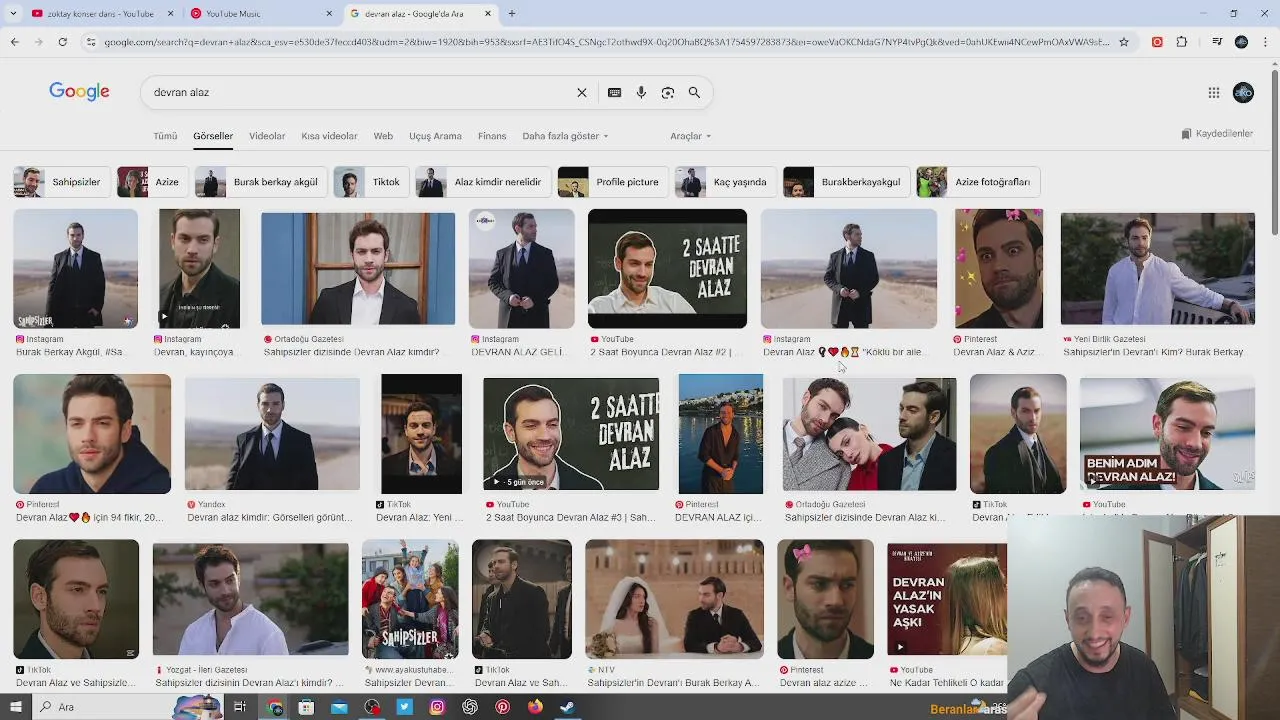Switch to the Kısa videolar tab

tap(329, 136)
